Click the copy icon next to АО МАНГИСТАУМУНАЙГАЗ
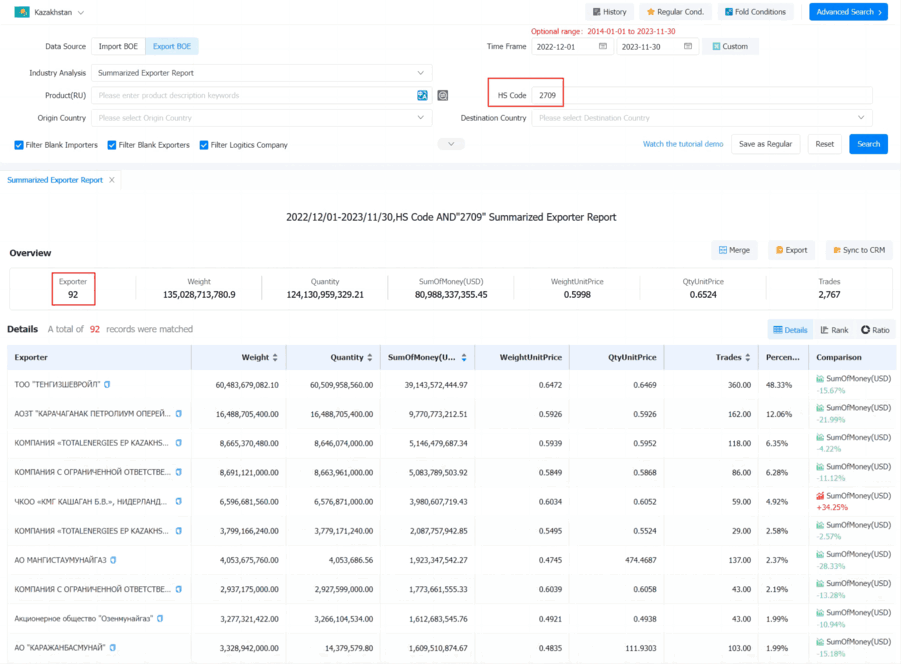Viewport: 901px width, 664px height. pos(113,560)
